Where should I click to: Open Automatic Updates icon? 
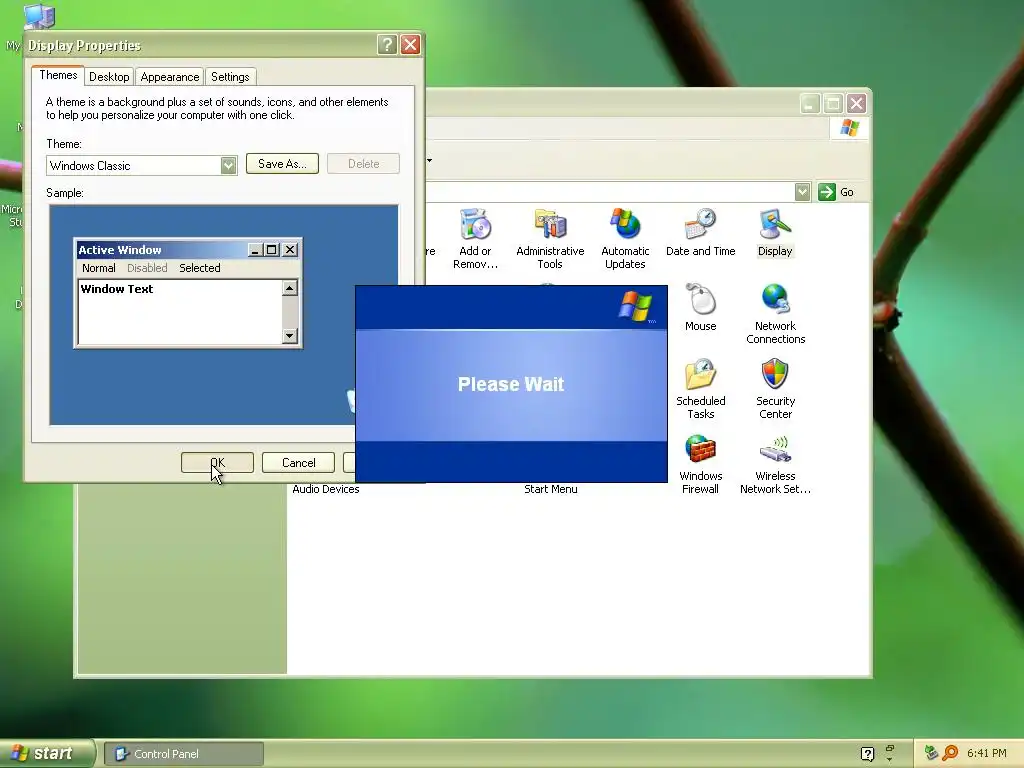[x=625, y=238]
